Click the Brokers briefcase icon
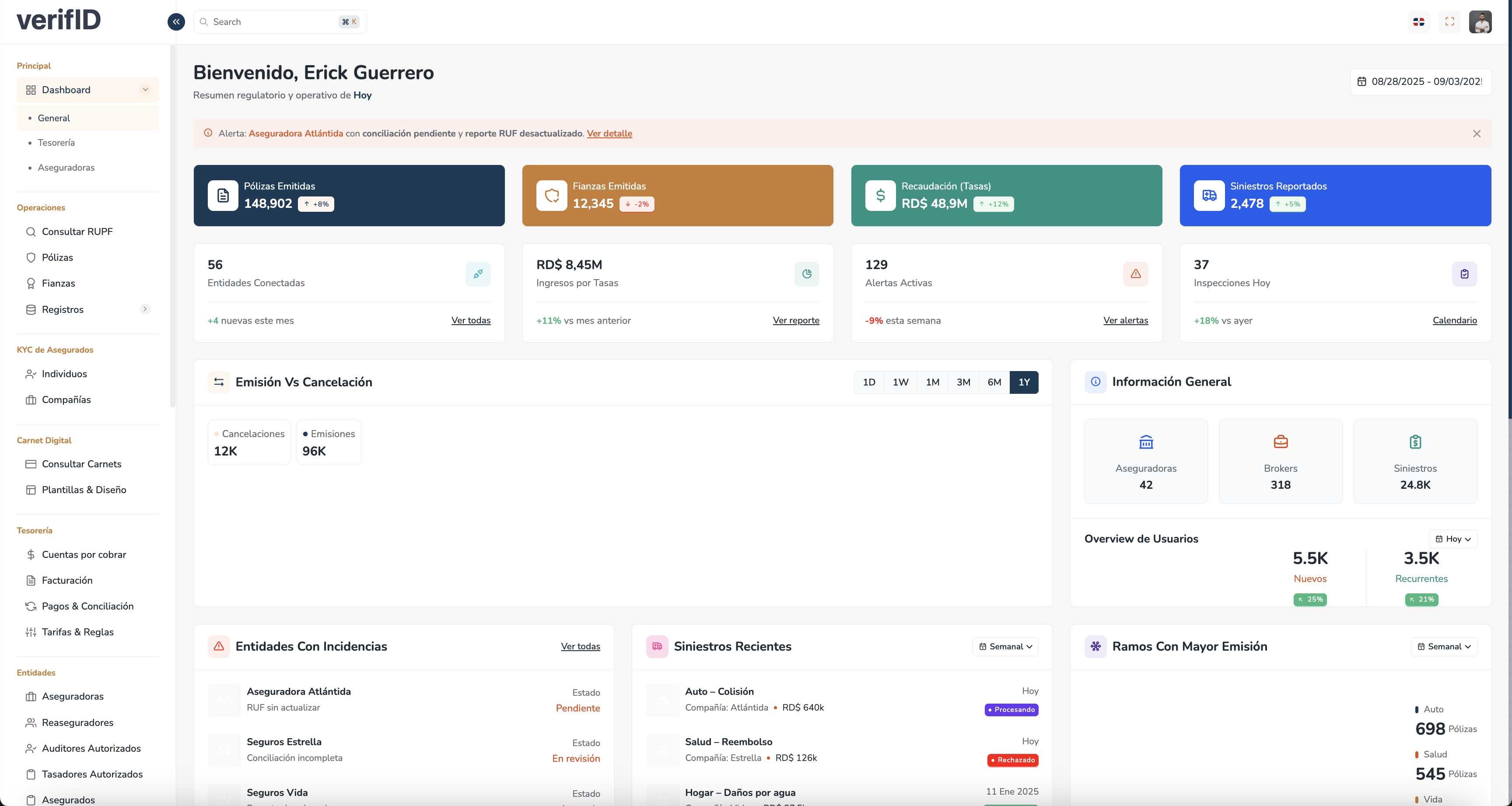This screenshot has height=806, width=1512. (1280, 442)
